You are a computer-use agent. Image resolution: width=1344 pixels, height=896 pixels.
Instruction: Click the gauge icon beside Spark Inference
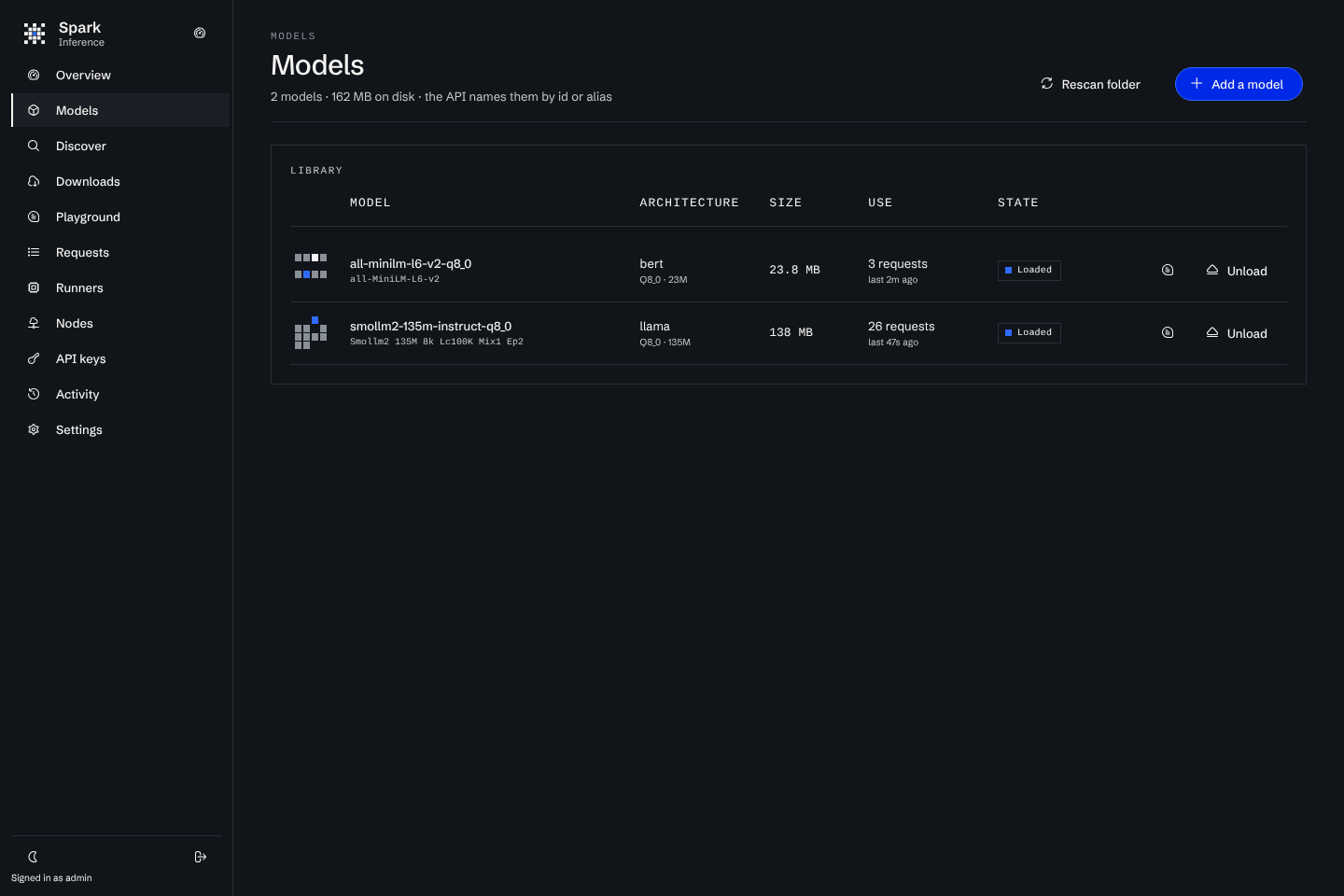pos(200,33)
